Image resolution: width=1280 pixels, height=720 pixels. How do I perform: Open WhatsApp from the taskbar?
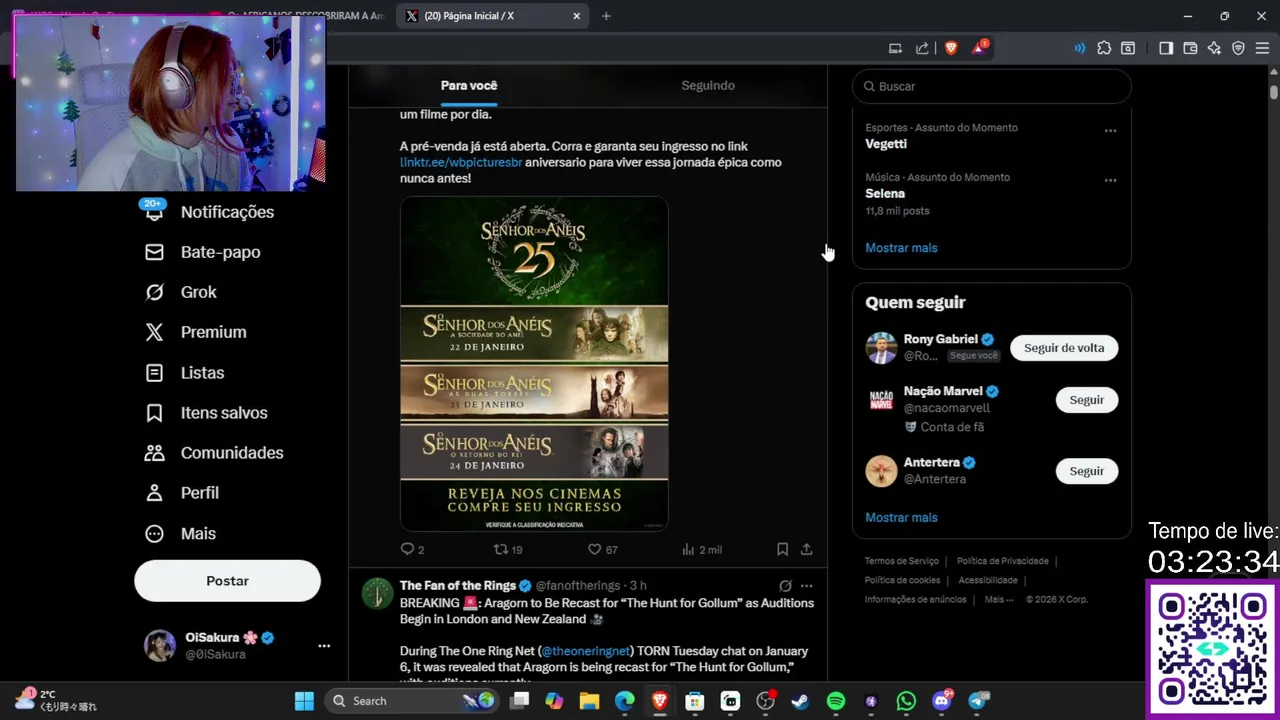(906, 701)
